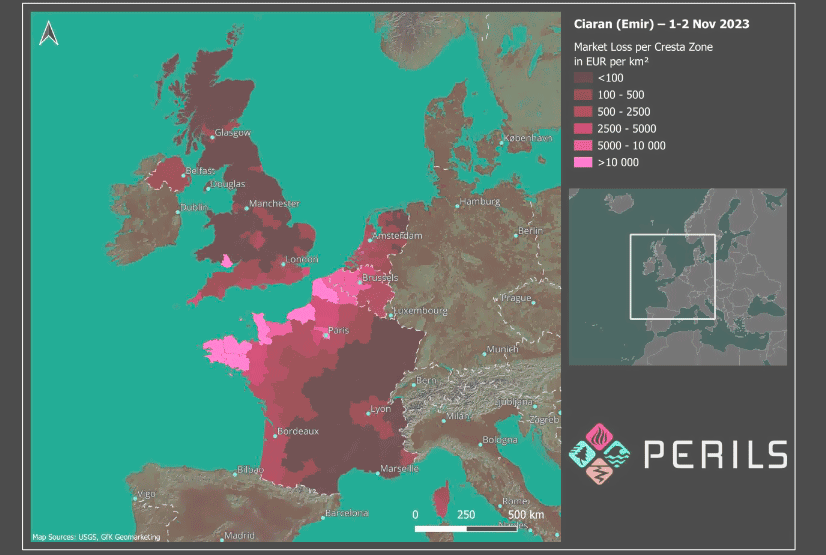
Task: Select the 5000 - 10 000 legend swatch
Action: [583, 145]
